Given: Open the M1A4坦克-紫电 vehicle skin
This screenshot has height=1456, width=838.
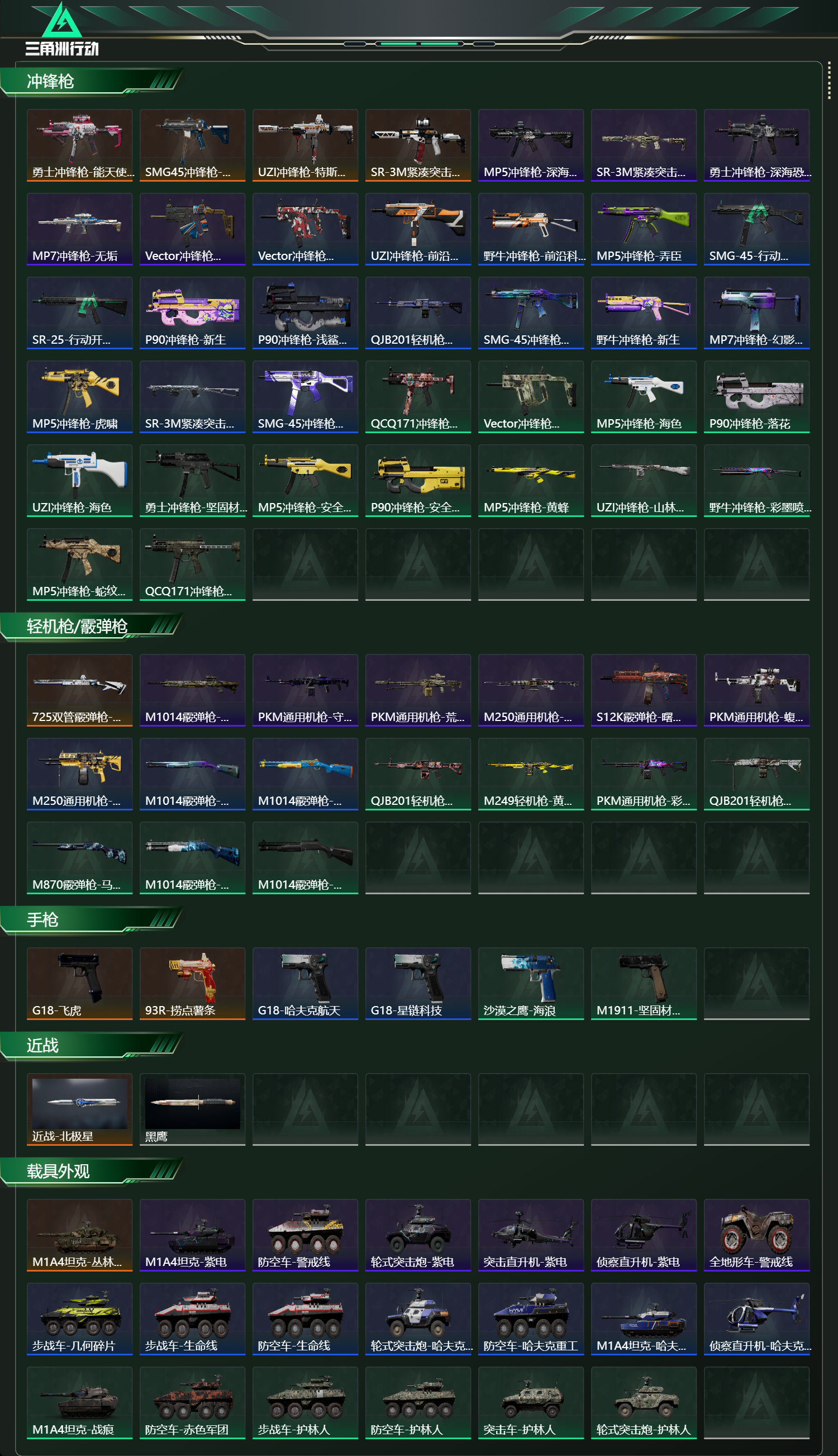Looking at the screenshot, I should click(x=192, y=1235).
